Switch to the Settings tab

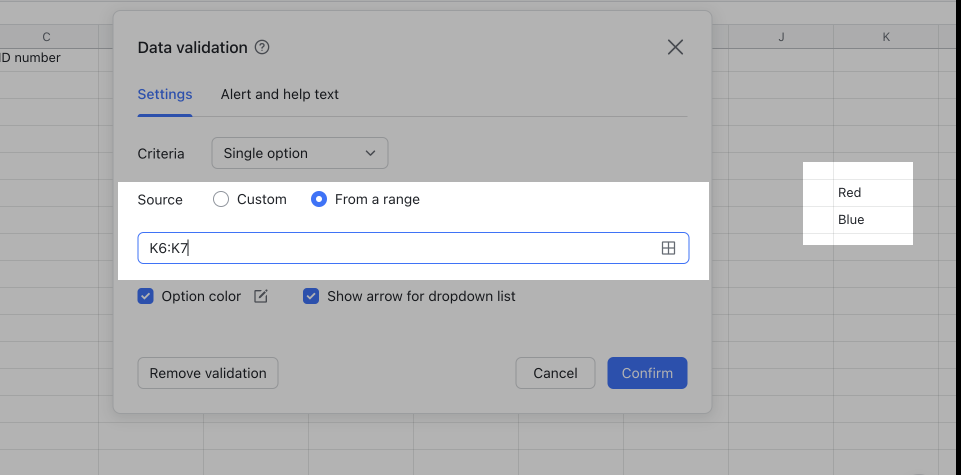[165, 94]
